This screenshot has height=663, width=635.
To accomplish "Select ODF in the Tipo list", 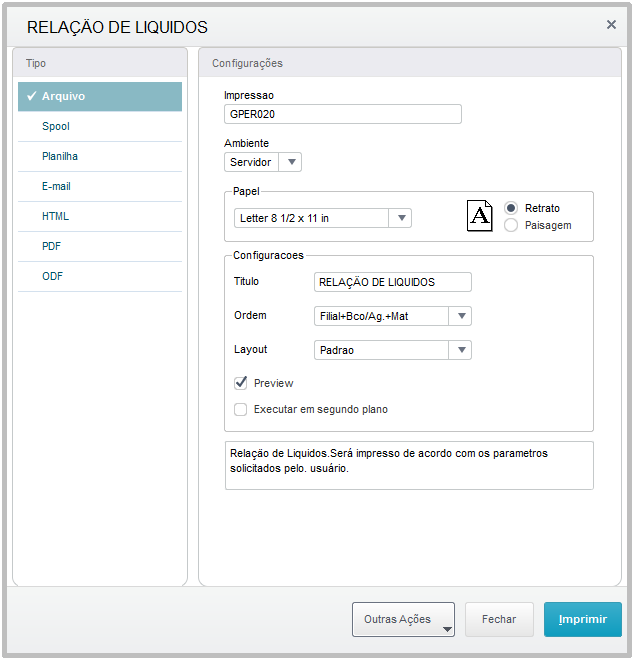I will coord(100,277).
